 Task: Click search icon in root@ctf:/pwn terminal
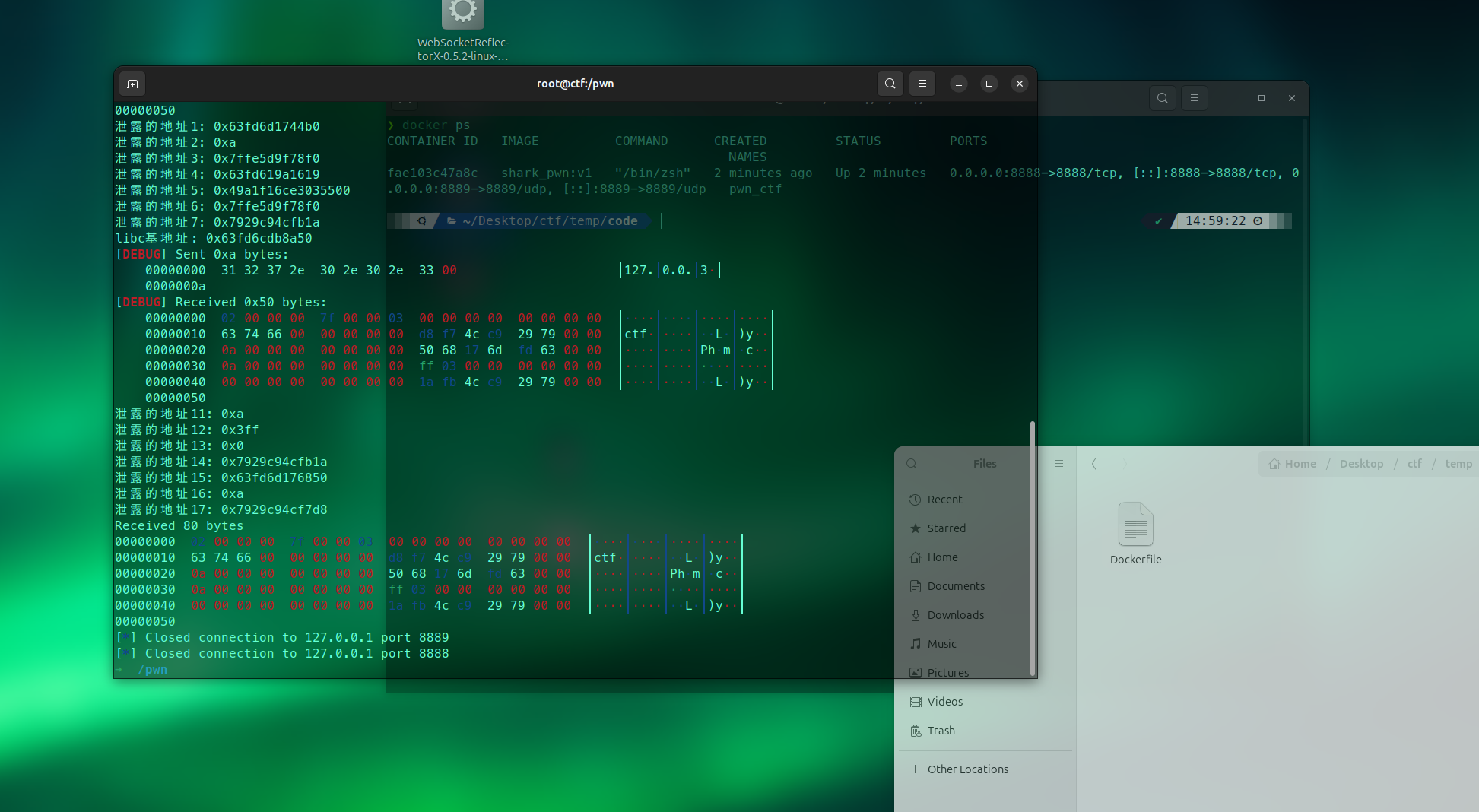point(890,84)
